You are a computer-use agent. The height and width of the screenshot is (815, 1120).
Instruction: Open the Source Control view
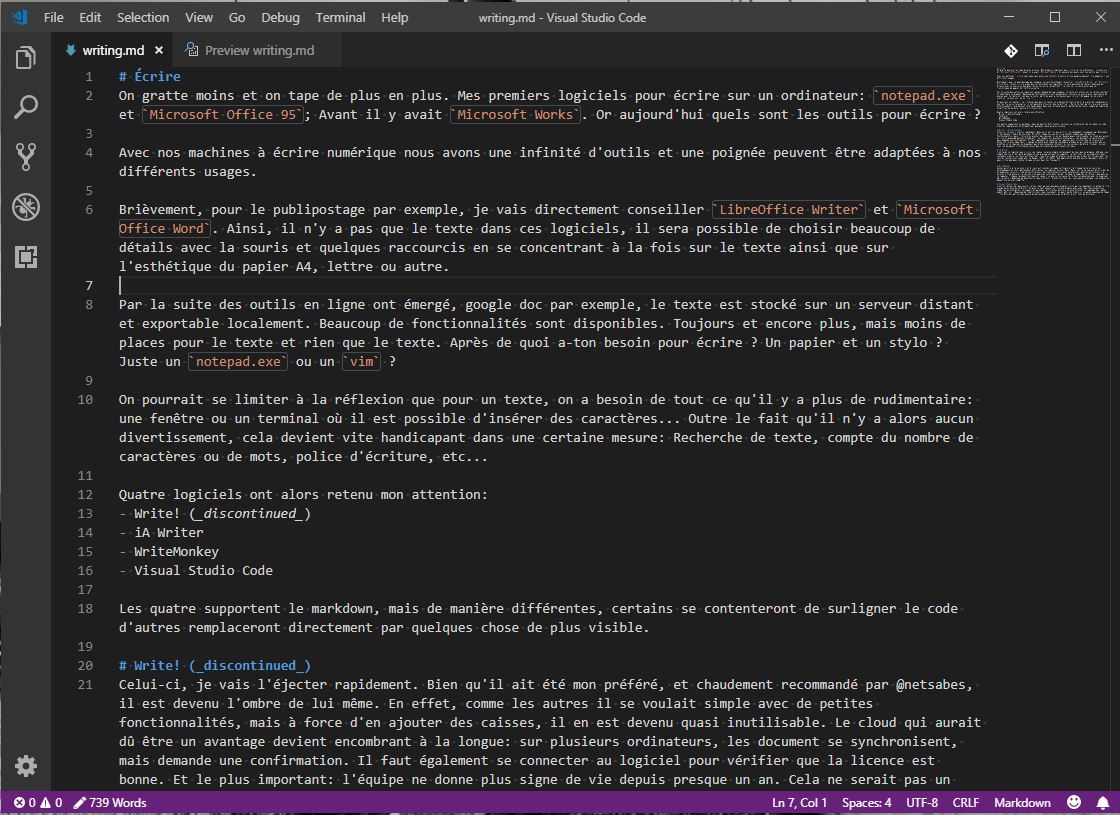pyautogui.click(x=26, y=157)
